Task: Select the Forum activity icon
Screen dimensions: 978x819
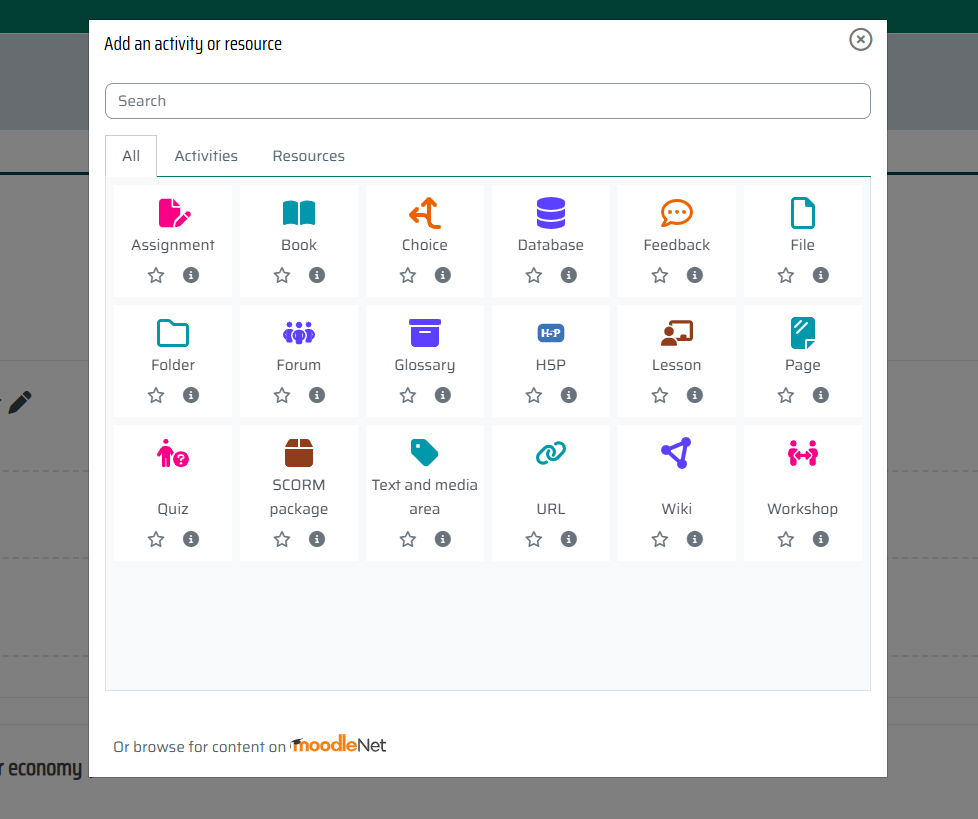Action: pyautogui.click(x=298, y=333)
